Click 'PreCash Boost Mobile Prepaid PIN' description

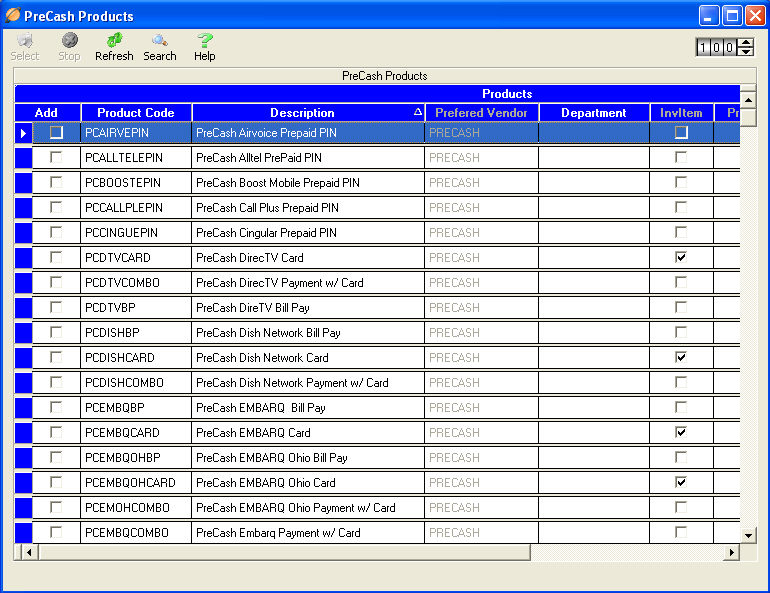[x=308, y=183]
